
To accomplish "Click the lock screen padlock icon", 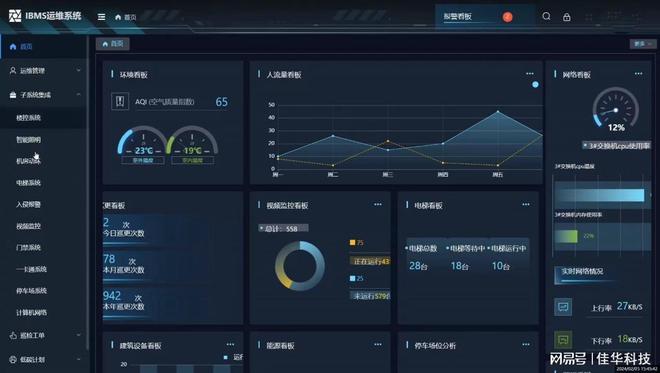I will (x=567, y=17).
